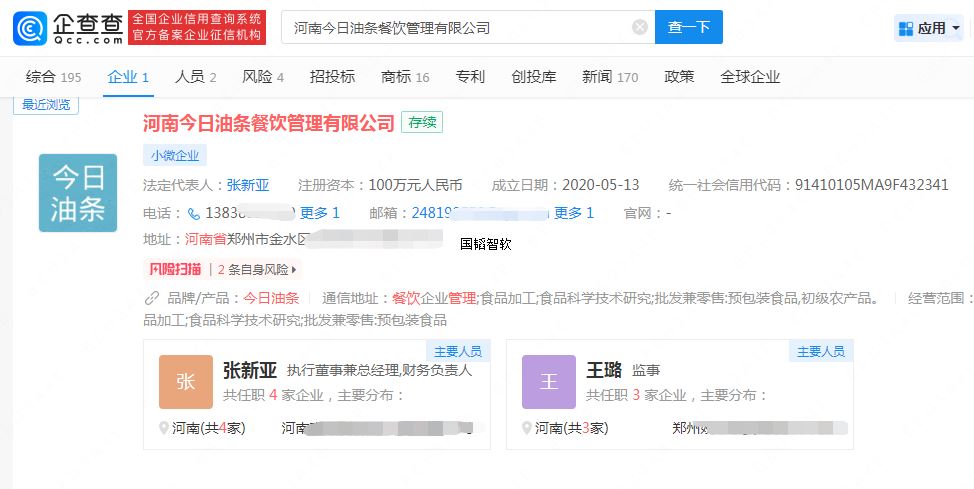Click the 河南(共4家) distribution text

pyautogui.click(x=209, y=428)
